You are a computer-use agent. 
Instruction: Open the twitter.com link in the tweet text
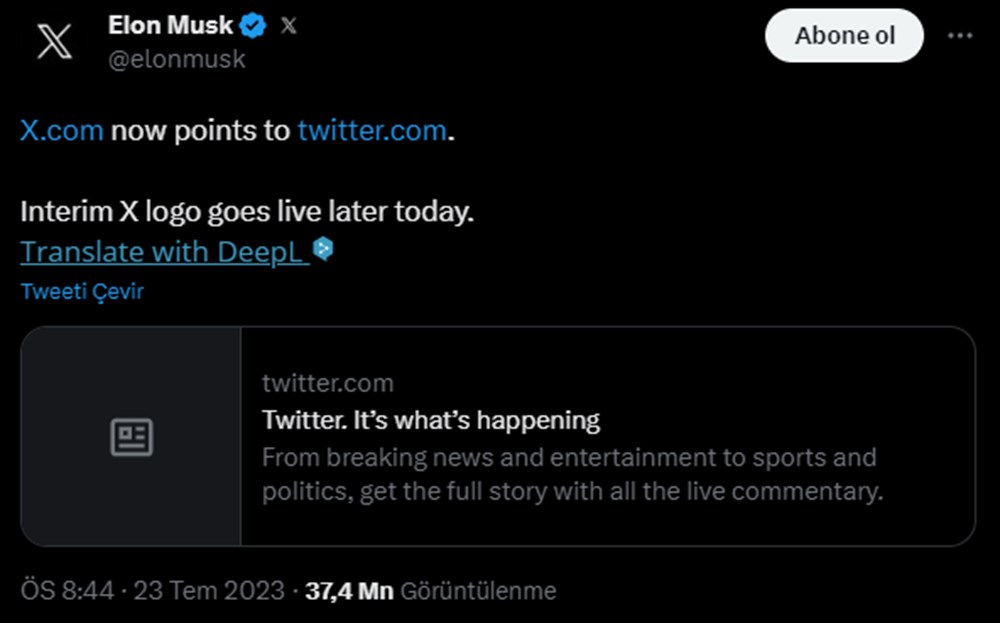(371, 130)
